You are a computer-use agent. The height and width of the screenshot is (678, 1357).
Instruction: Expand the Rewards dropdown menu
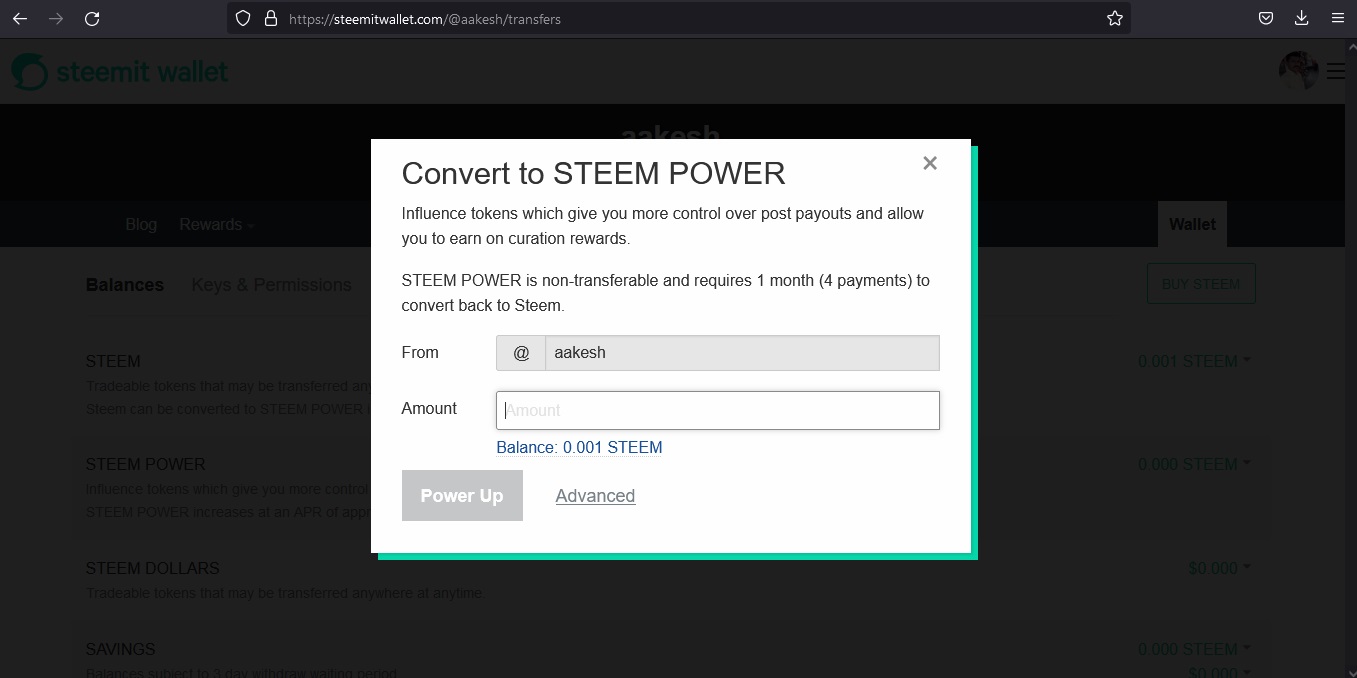[217, 224]
